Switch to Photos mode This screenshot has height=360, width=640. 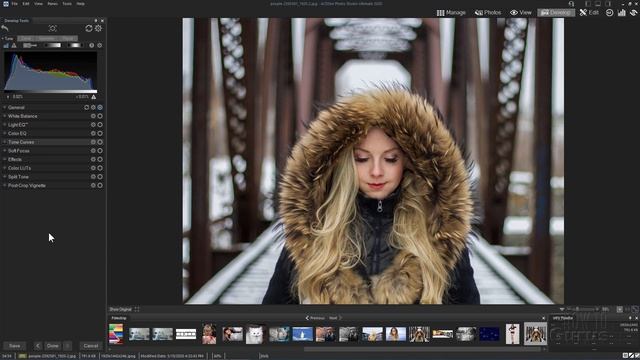click(488, 13)
